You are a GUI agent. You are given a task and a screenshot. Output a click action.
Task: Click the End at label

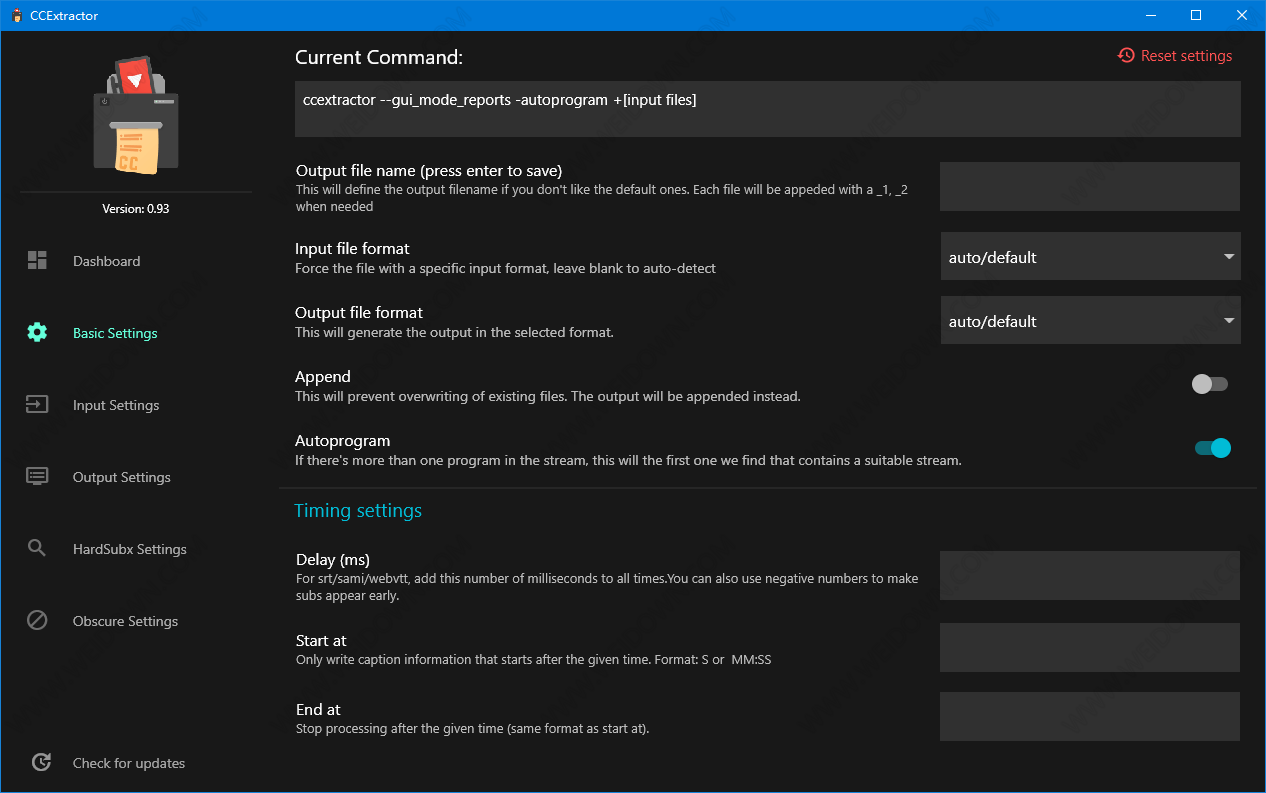318,710
